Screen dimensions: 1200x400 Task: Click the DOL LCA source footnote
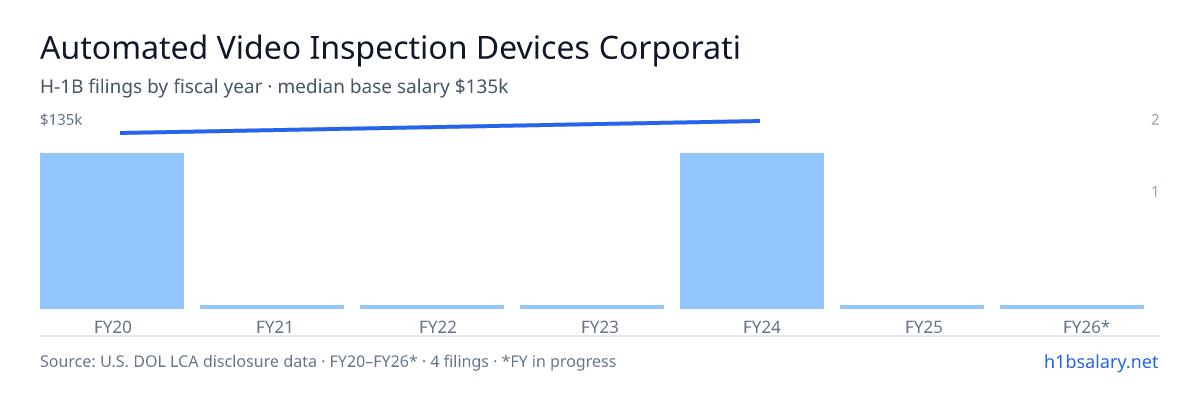tap(328, 361)
